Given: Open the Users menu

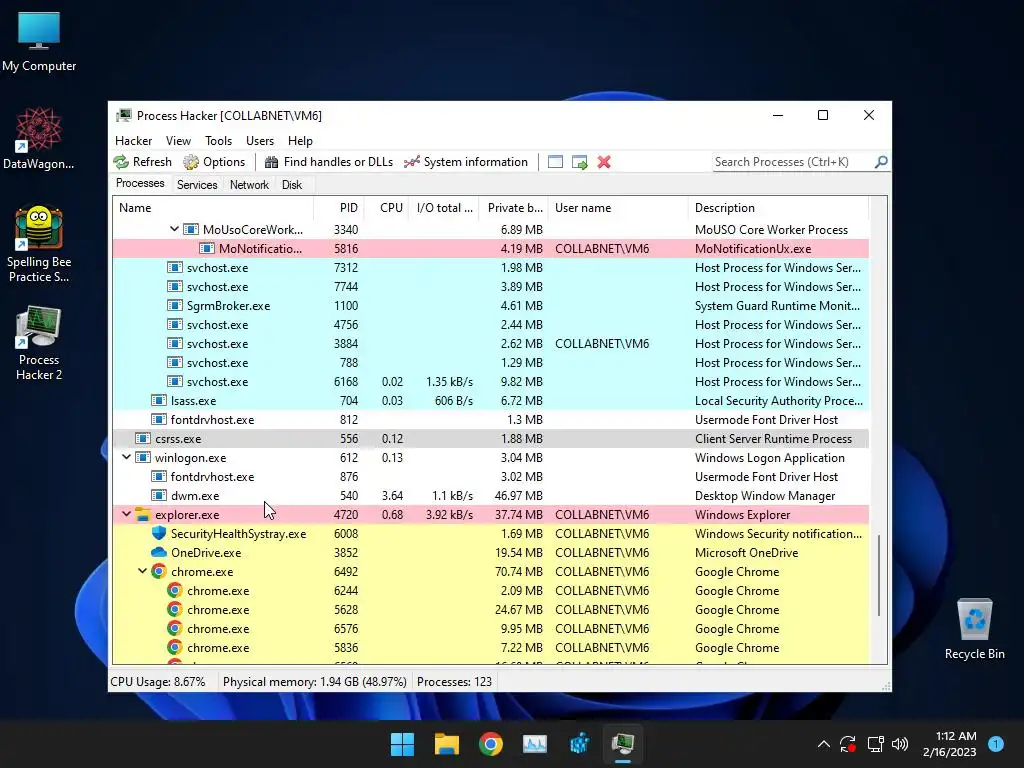Looking at the screenshot, I should coord(260,141).
